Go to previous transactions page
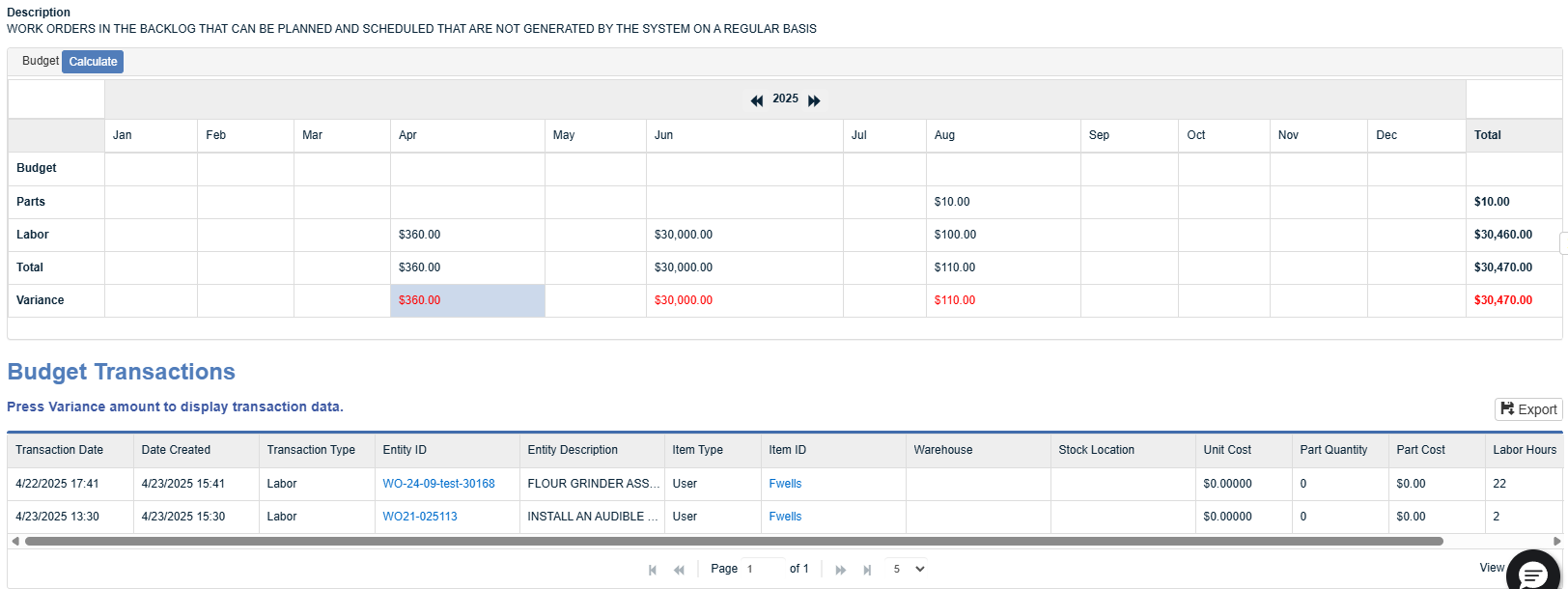The height and width of the screenshot is (589, 1568). pos(679,570)
